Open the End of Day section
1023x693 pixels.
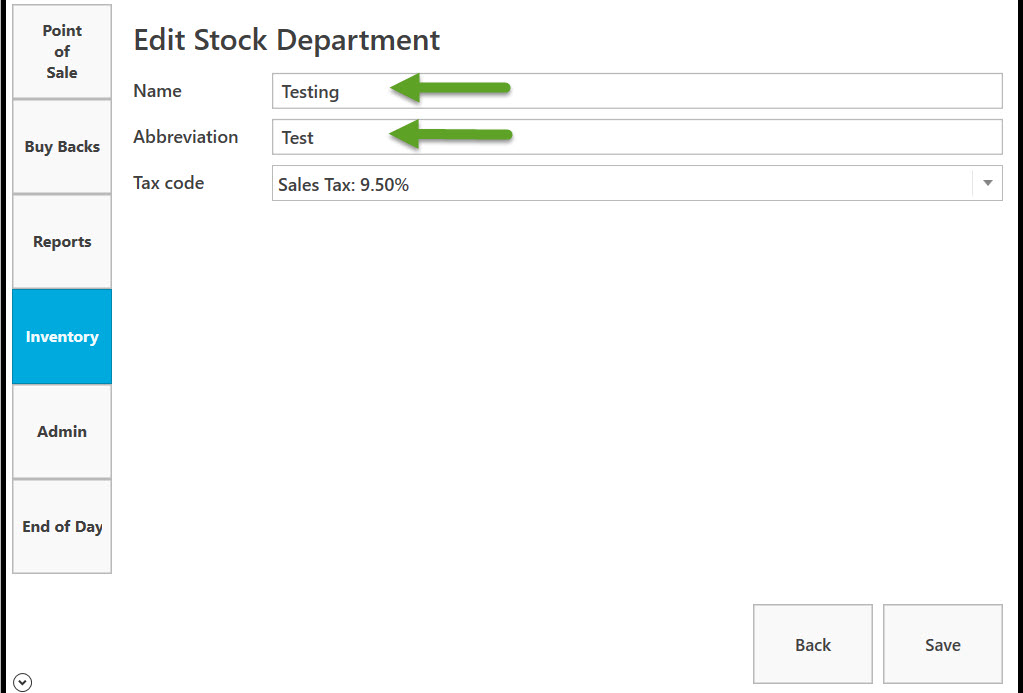[x=62, y=527]
